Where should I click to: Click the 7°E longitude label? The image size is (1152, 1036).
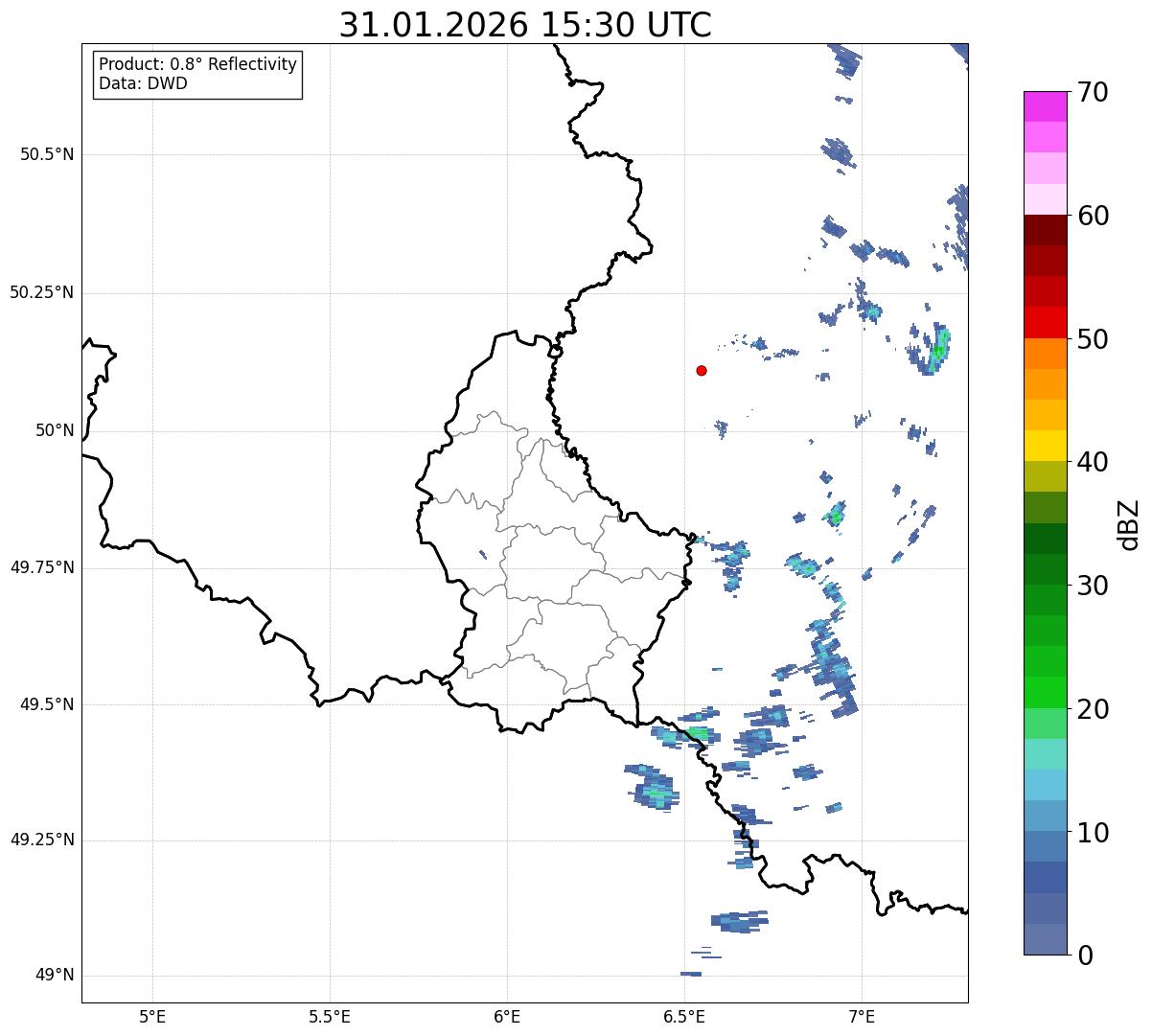[x=862, y=1016]
